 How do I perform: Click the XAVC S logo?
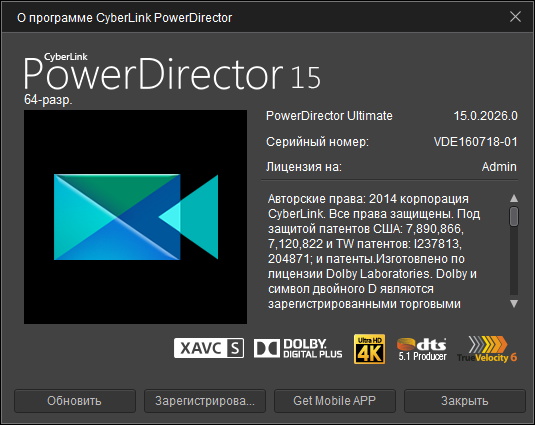pyautogui.click(x=209, y=348)
